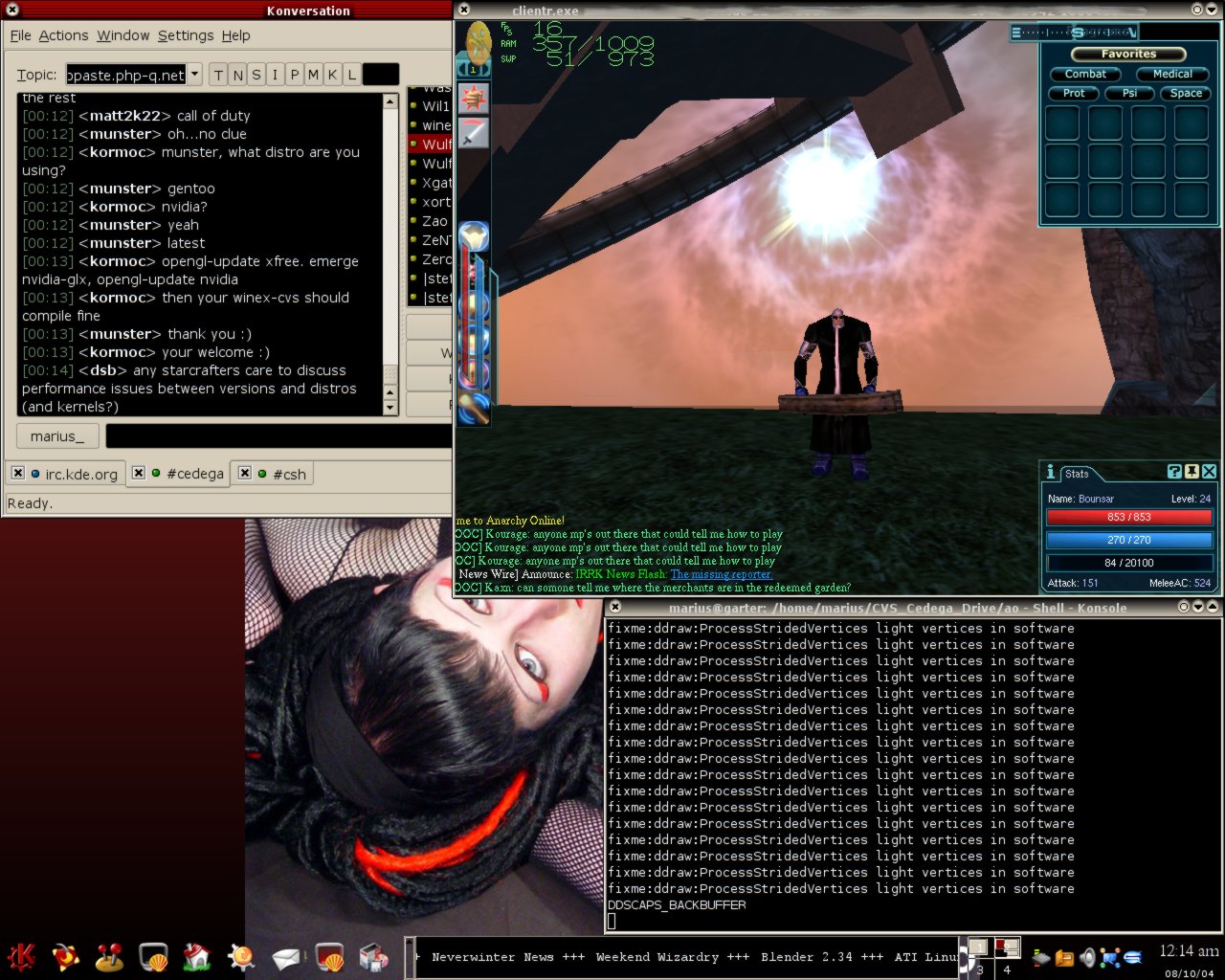Launch the CD software packages icon in the panel
The image size is (1225, 980).
coord(373,956)
